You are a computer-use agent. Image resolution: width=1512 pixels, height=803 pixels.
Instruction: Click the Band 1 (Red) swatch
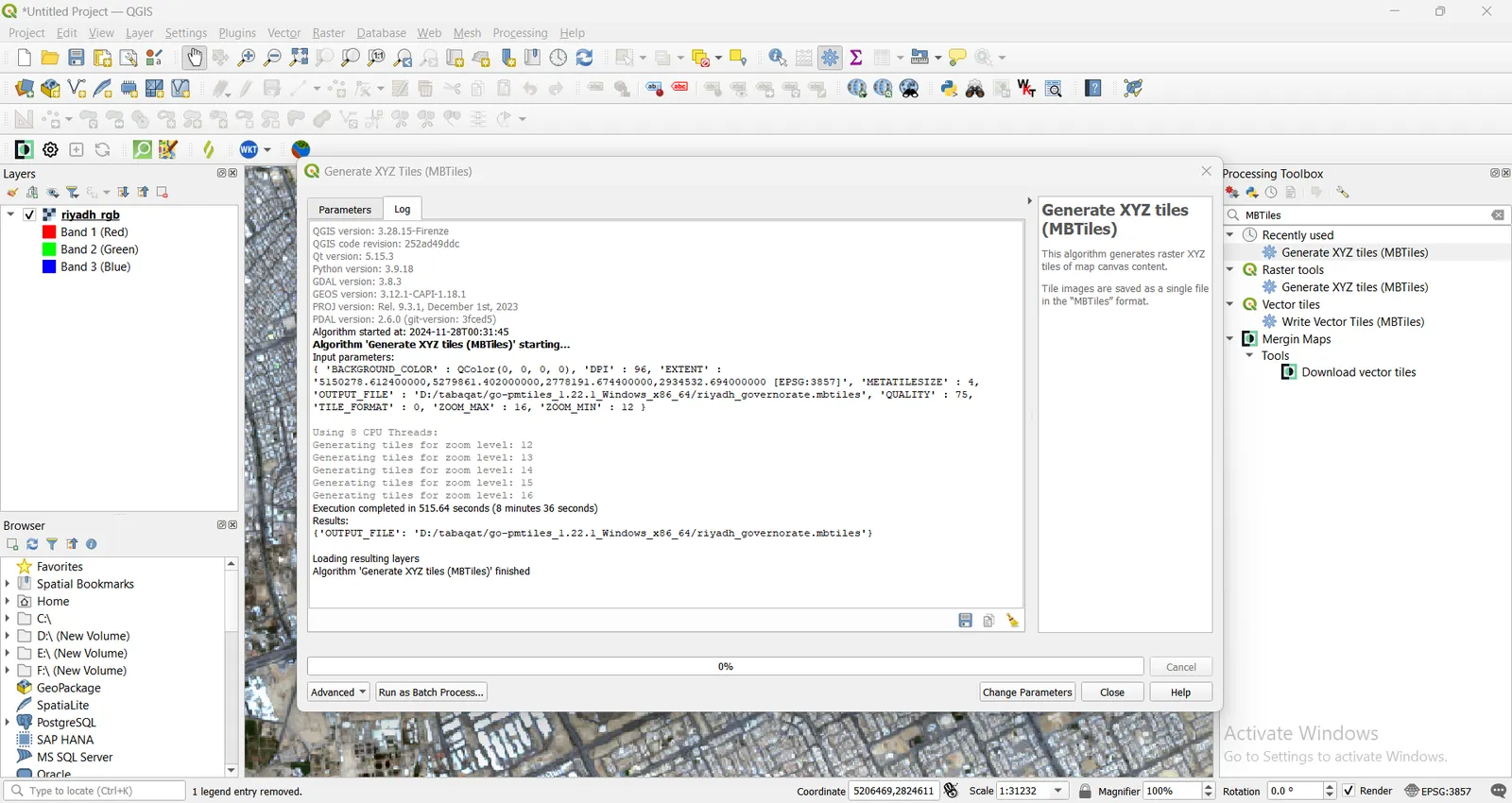(49, 231)
